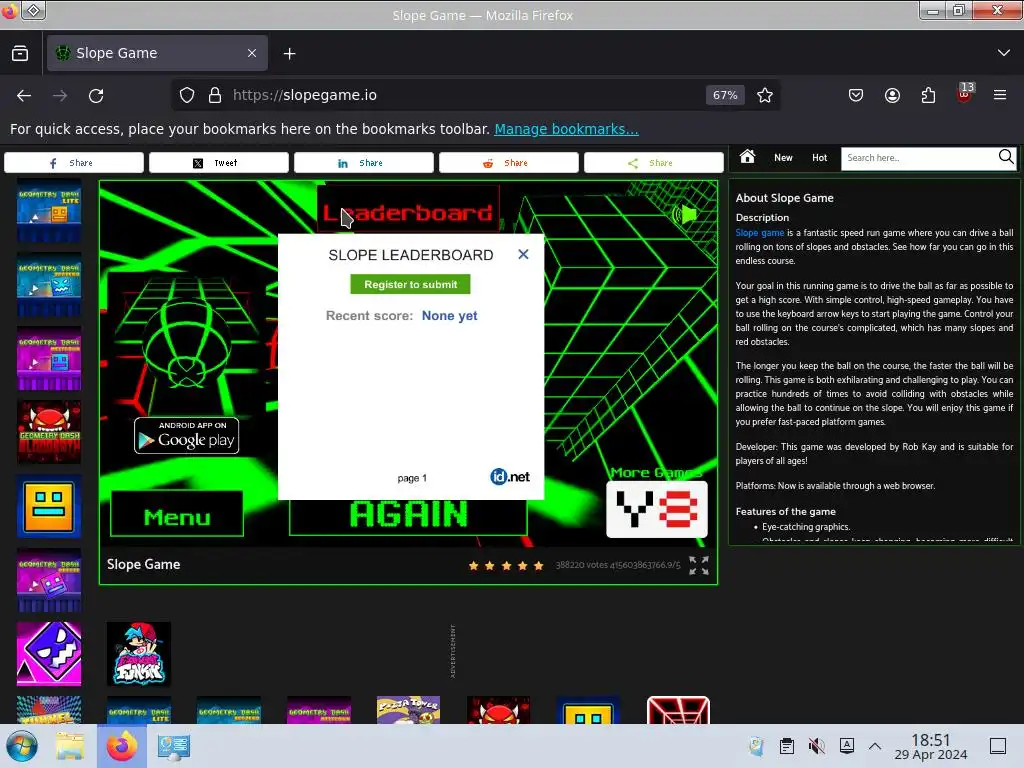Screen dimensions: 1024x768
Task: Show desktop button in taskbar
Action: pyautogui.click(x=997, y=746)
